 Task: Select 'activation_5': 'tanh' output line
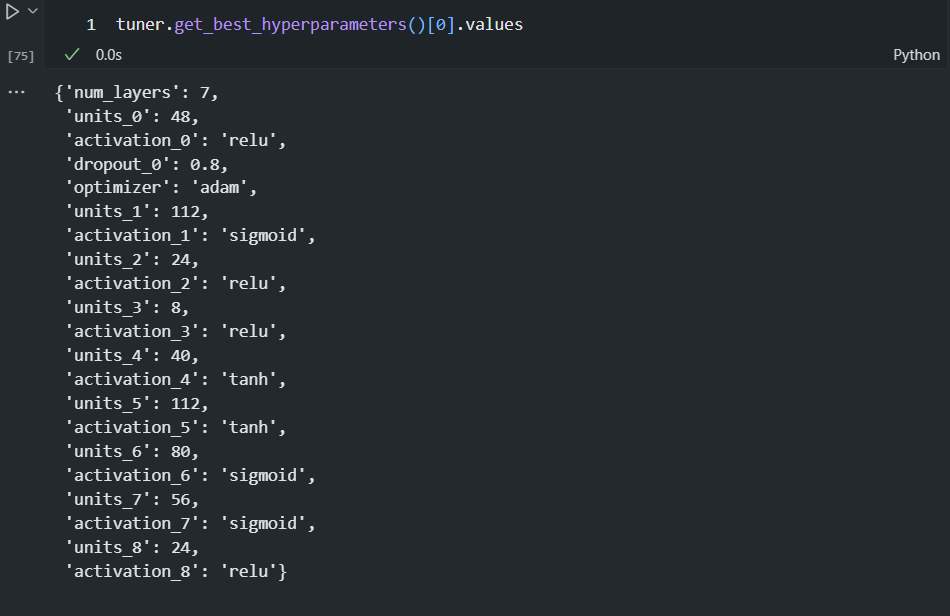(176, 428)
